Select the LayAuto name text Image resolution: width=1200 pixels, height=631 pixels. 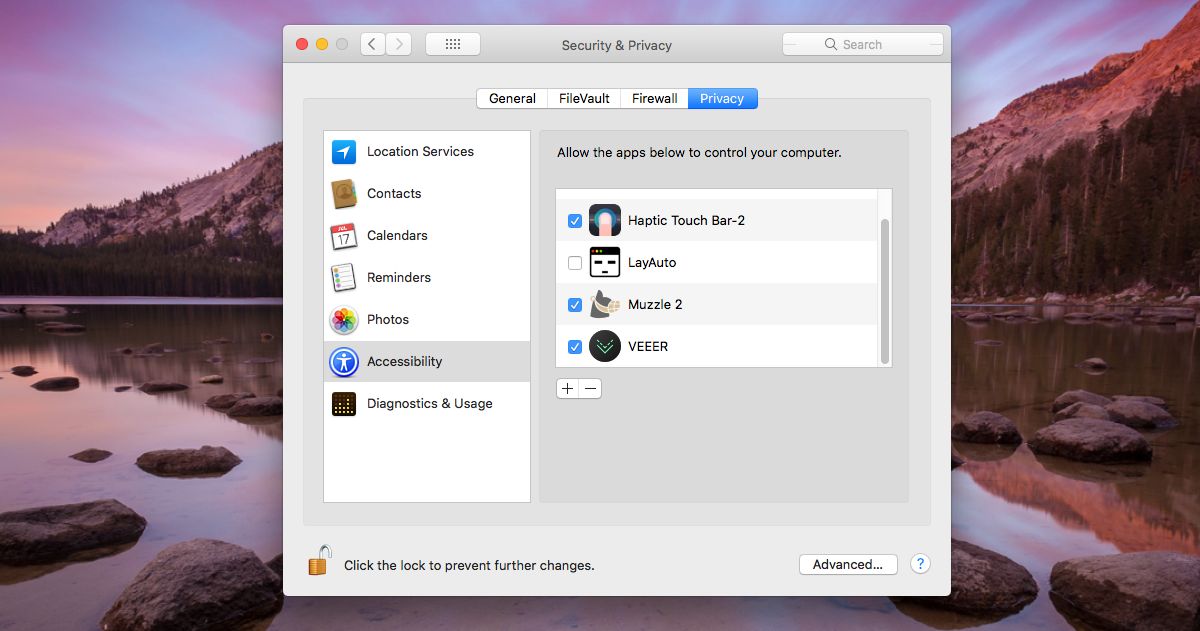pos(652,263)
